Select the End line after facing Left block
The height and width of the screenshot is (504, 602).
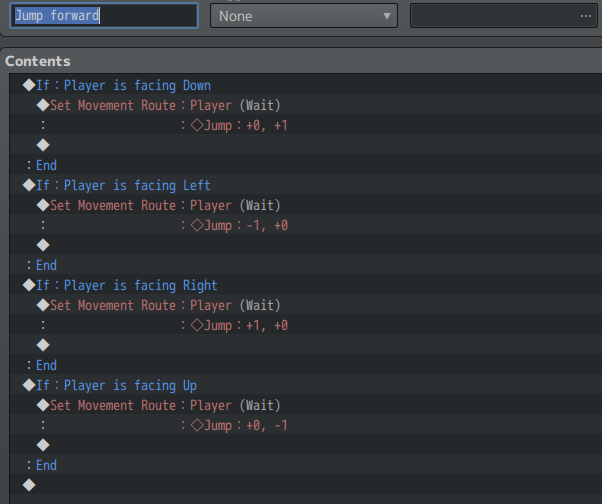(x=306, y=265)
